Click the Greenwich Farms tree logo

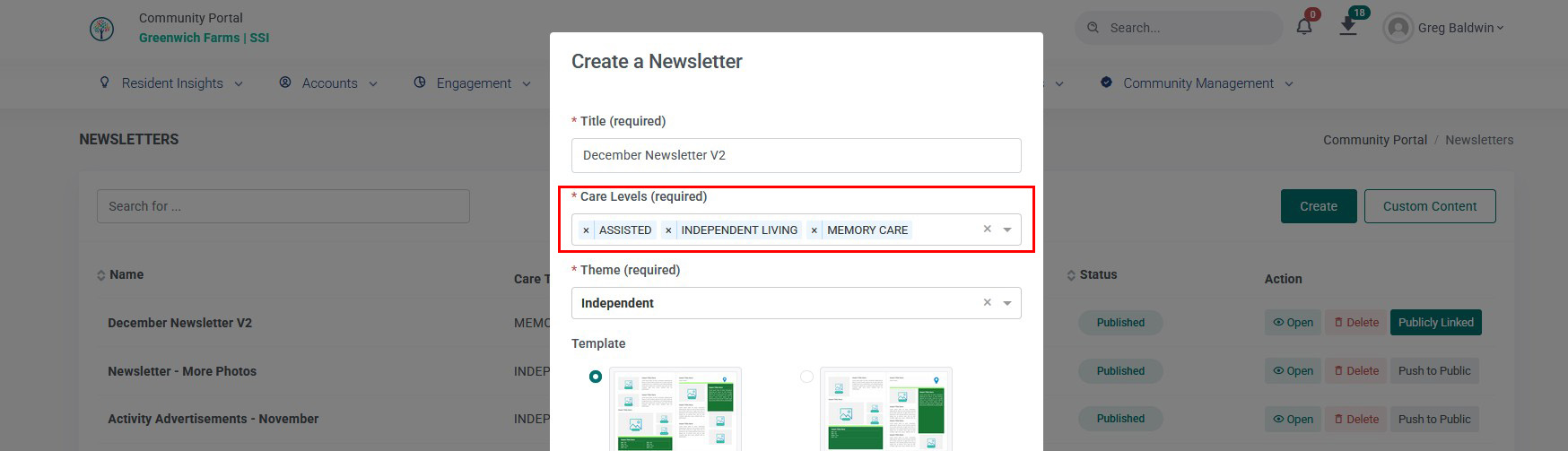102,29
